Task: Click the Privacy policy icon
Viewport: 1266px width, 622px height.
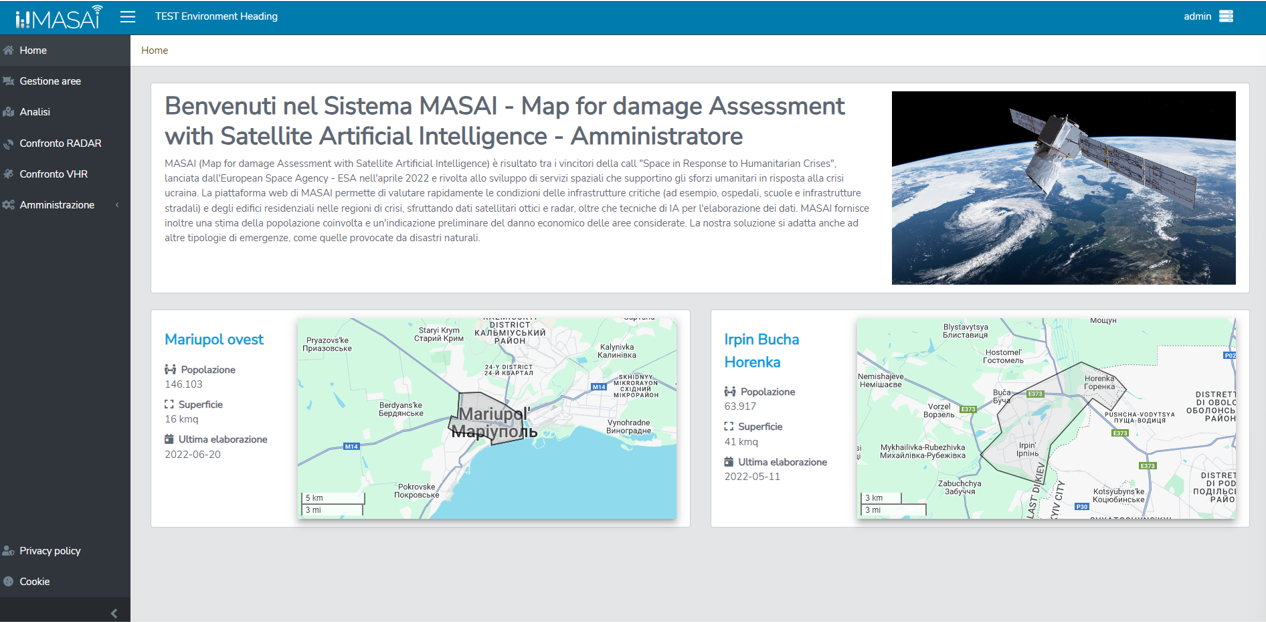Action: click(x=9, y=551)
